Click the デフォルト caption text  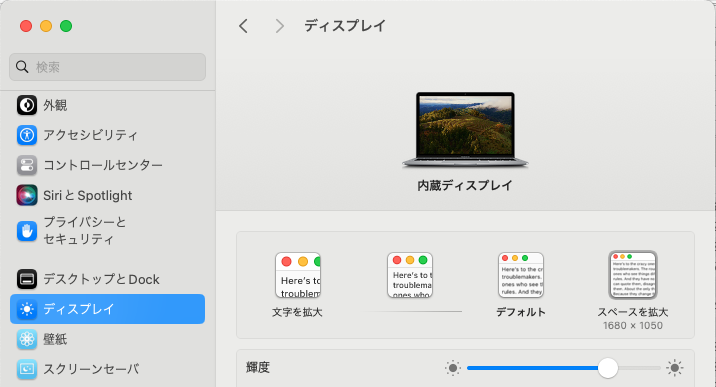point(521,312)
